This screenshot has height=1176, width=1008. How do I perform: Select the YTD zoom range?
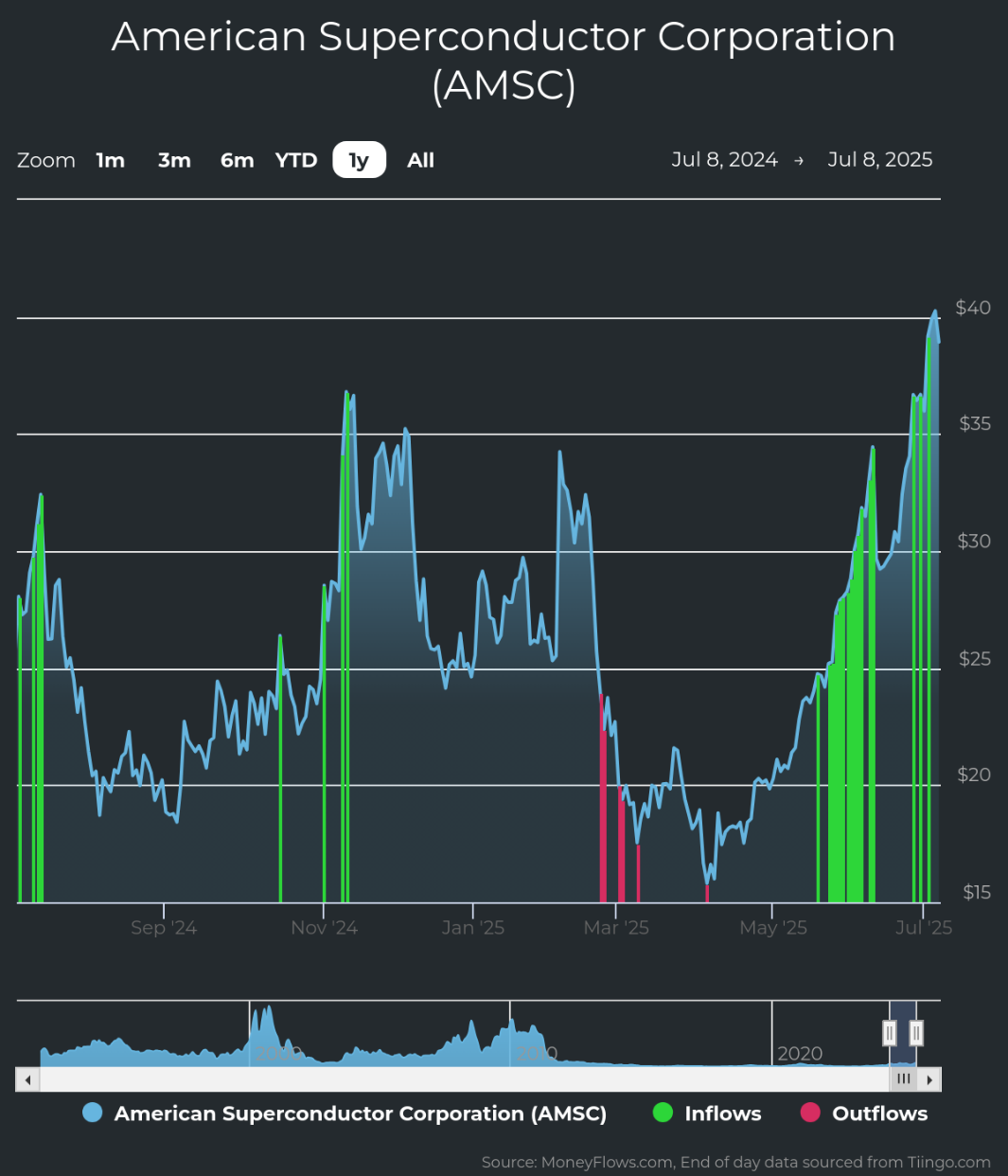(296, 160)
